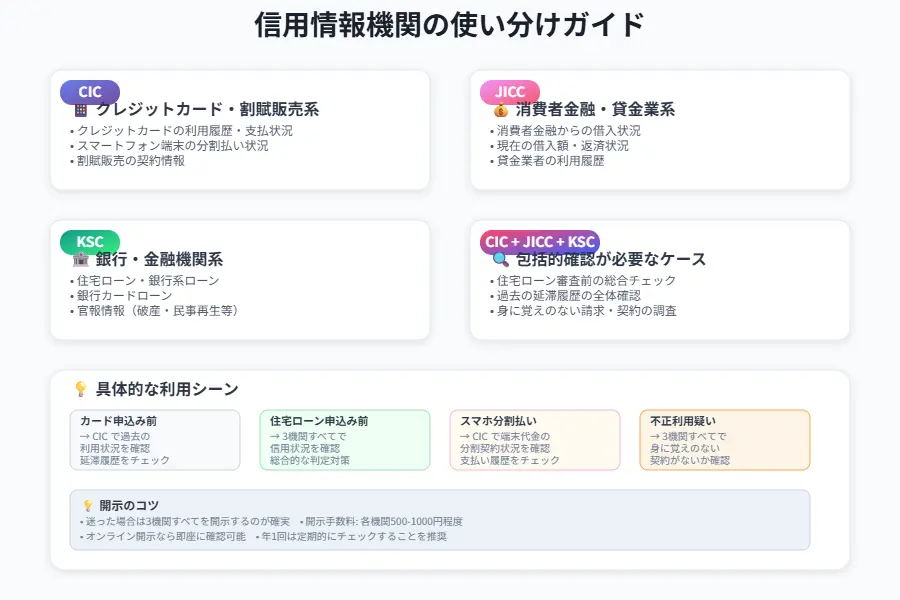Click the tip オンライン開示なら即座に確認可能
This screenshot has width=900, height=600.
[163, 536]
